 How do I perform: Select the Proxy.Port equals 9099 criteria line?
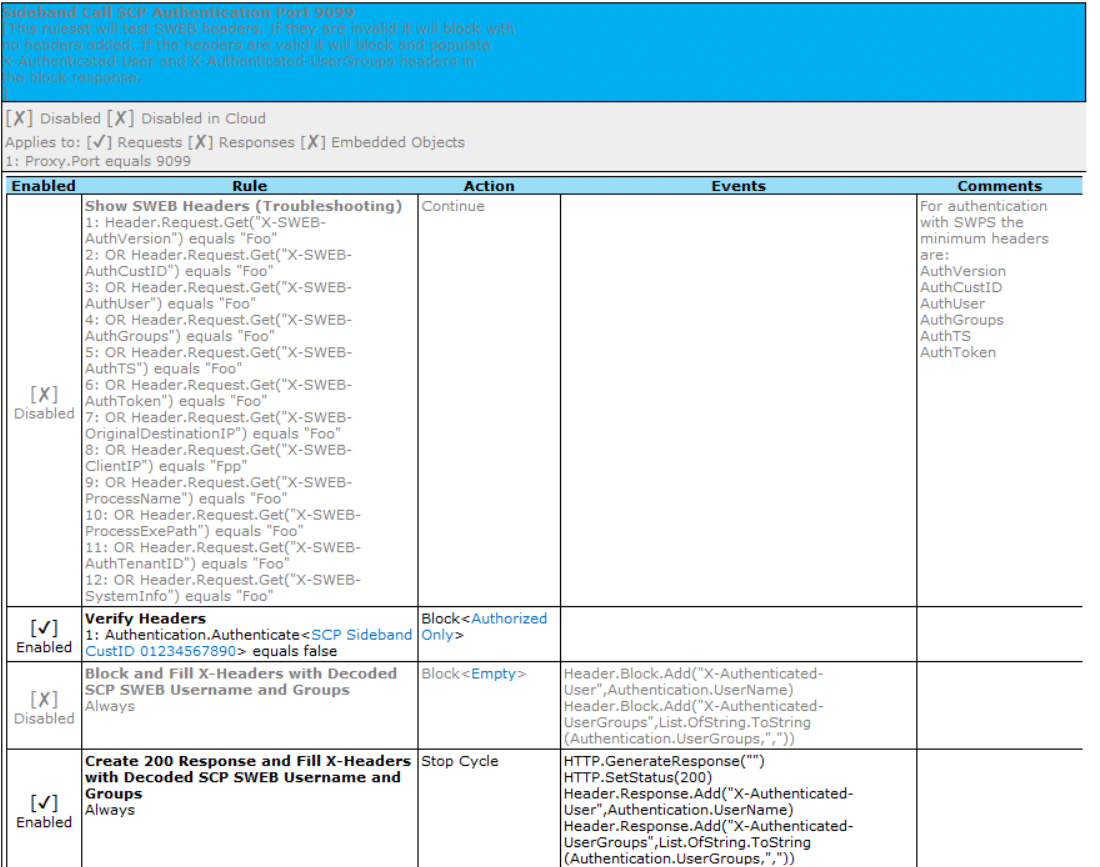[x=98, y=160]
